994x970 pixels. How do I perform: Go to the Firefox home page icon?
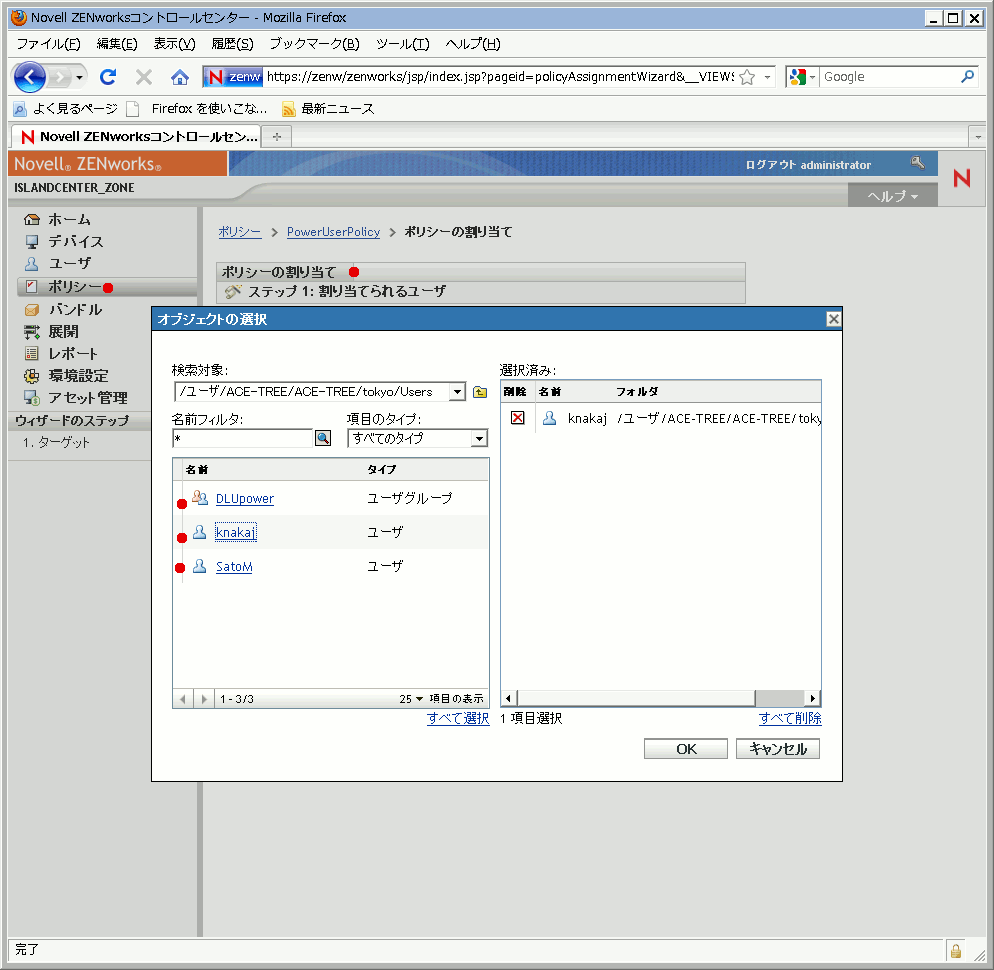pyautogui.click(x=180, y=77)
